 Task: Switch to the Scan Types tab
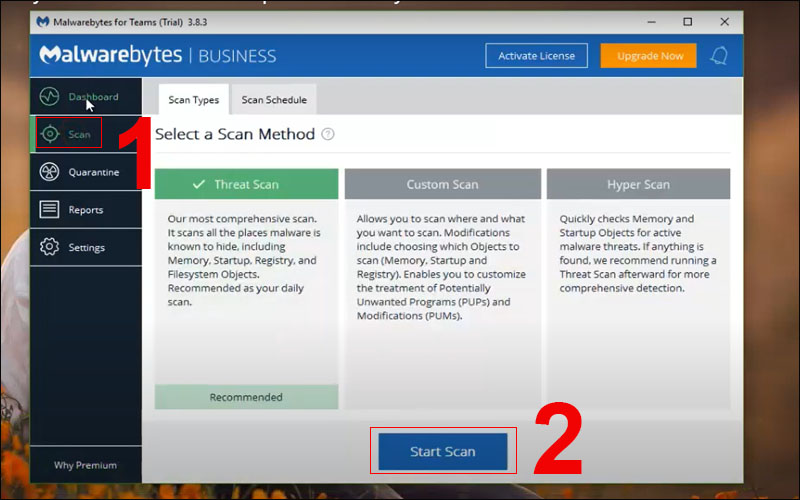point(193,99)
